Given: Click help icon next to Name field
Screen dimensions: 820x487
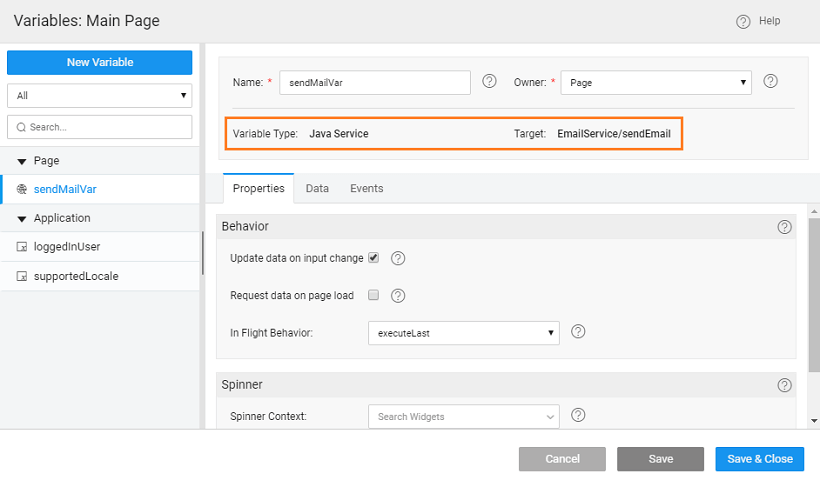Looking at the screenshot, I should point(489,81).
